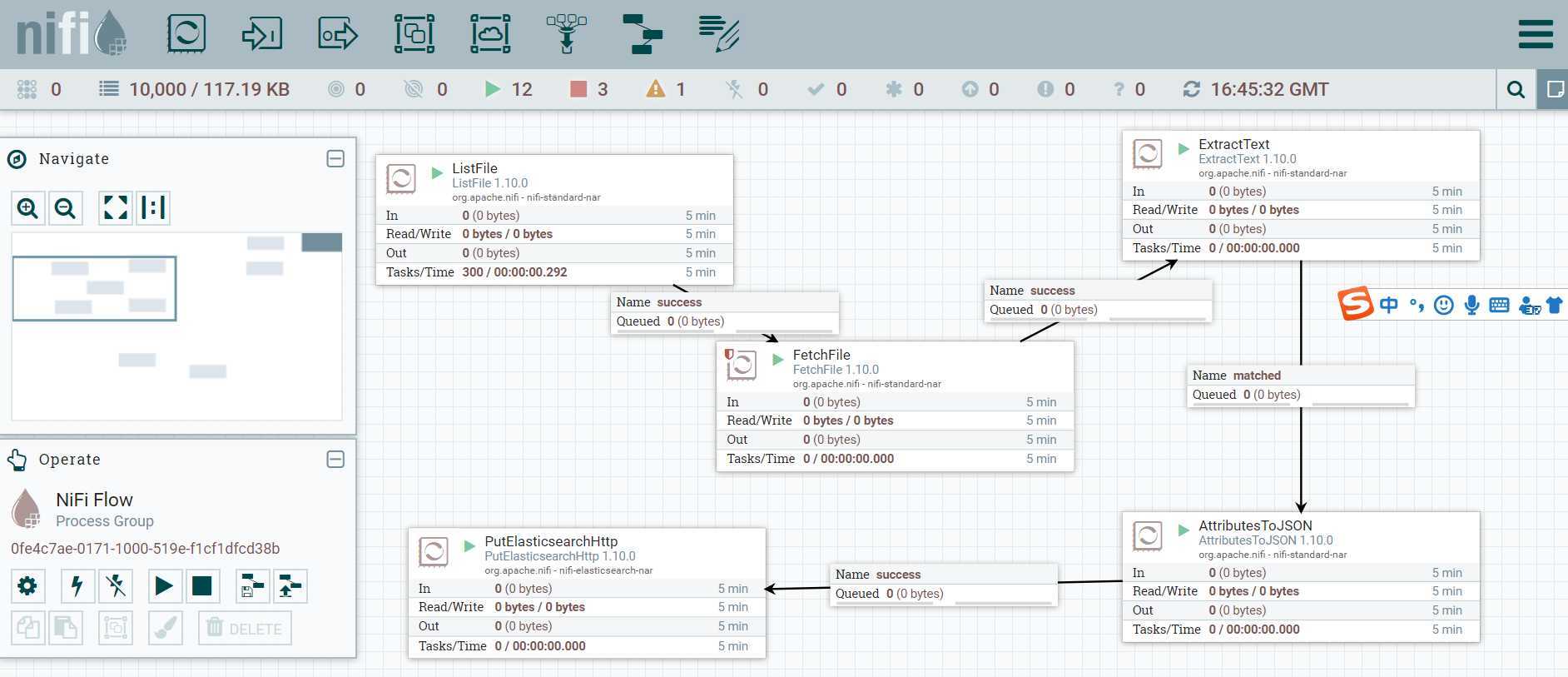The height and width of the screenshot is (677, 1568).
Task: Click the stopped components count 3
Action: tap(589, 89)
